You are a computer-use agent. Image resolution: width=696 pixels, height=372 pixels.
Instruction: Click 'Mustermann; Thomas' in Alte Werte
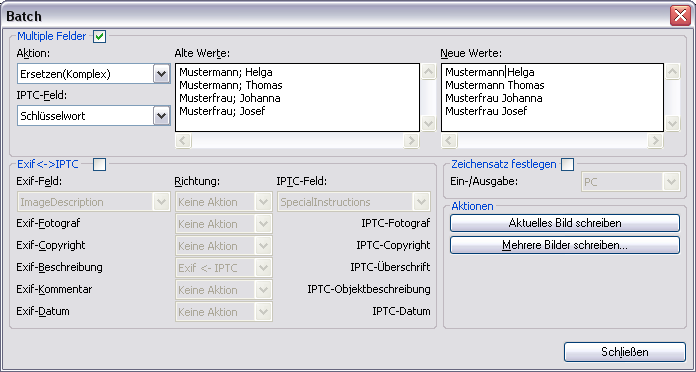click(x=230, y=85)
